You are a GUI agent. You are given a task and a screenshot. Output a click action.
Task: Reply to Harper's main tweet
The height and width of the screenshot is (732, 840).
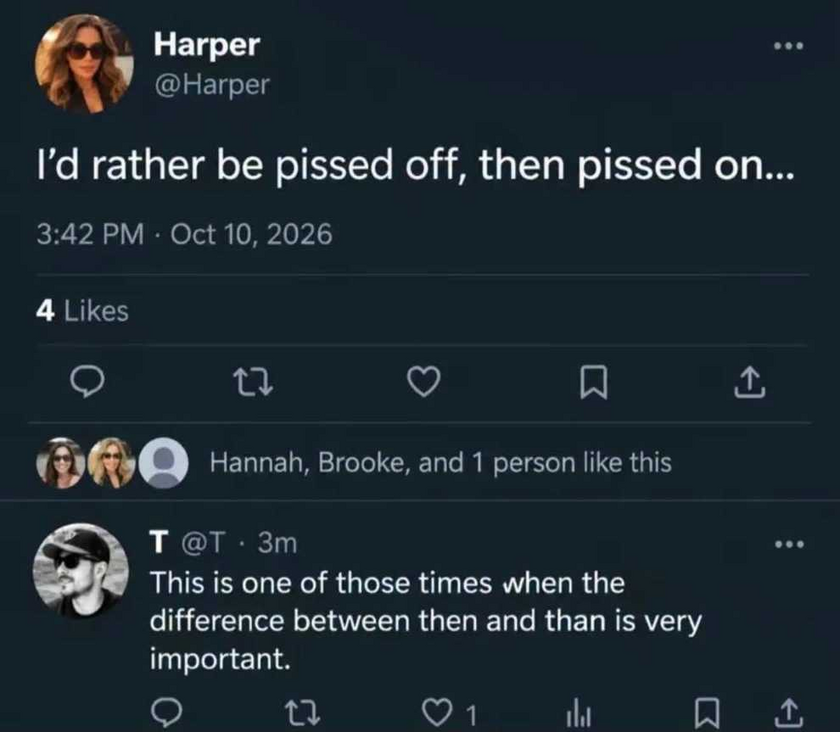pyautogui.click(x=87, y=382)
